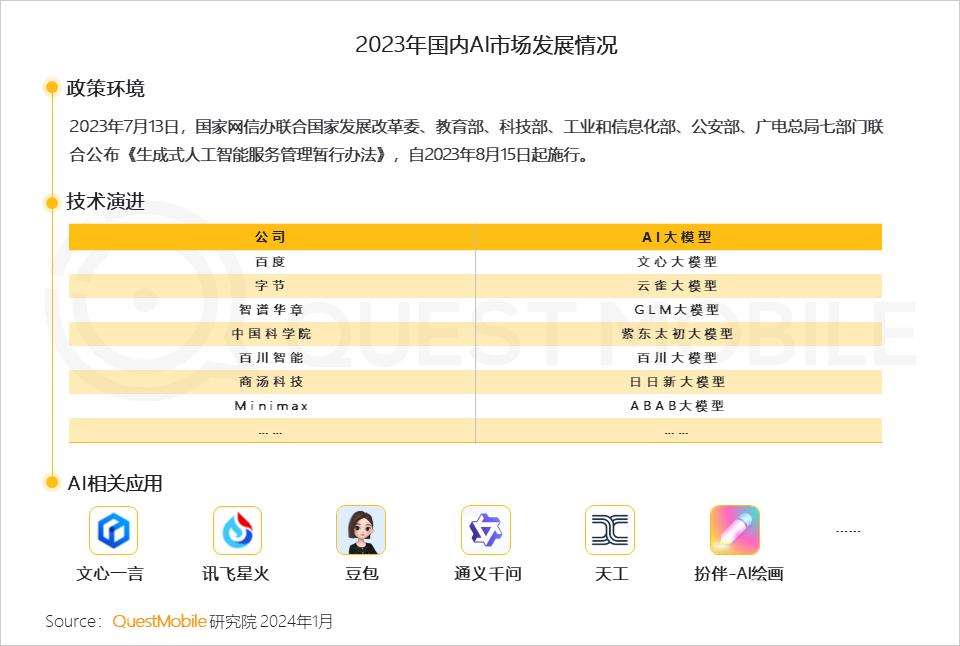Click the 云雀大模型 cell
Image resolution: width=960 pixels, height=646 pixels.
[678, 286]
